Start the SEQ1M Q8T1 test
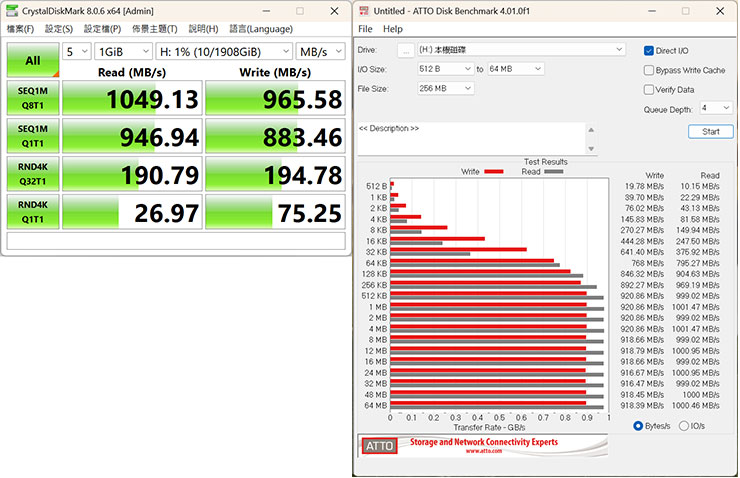Screen dimensions: 740x478 pyautogui.click(x=33, y=98)
